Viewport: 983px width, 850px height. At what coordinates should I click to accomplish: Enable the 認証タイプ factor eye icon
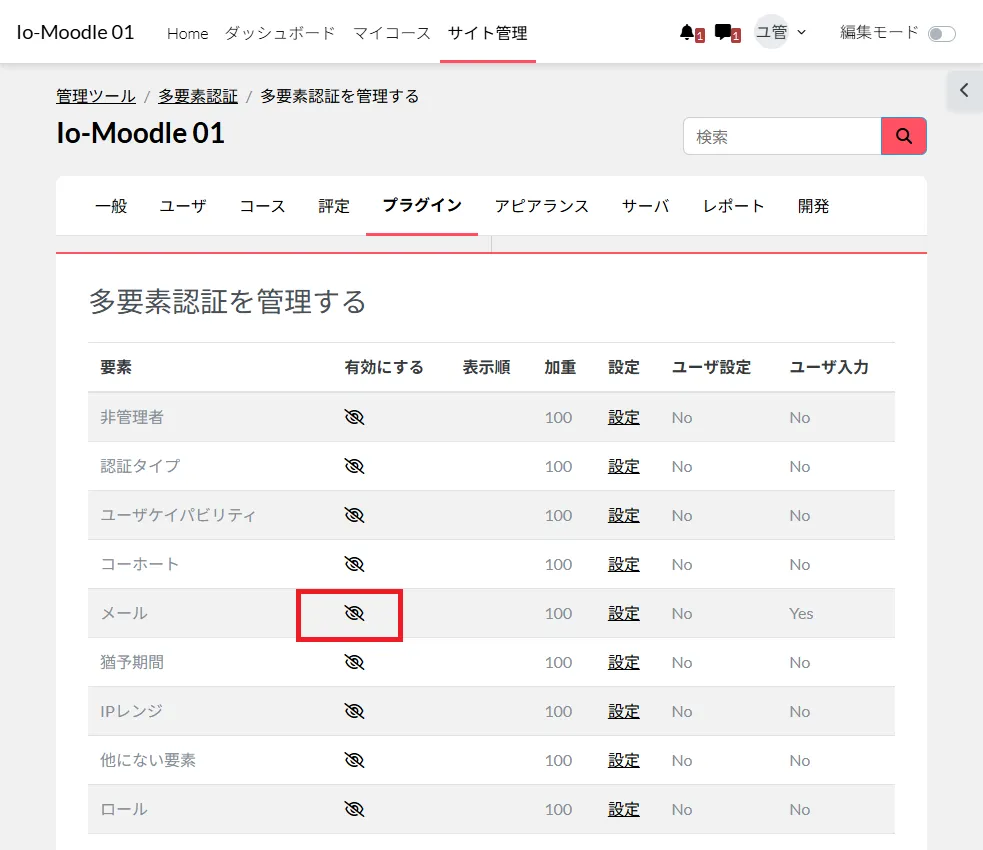pos(354,466)
